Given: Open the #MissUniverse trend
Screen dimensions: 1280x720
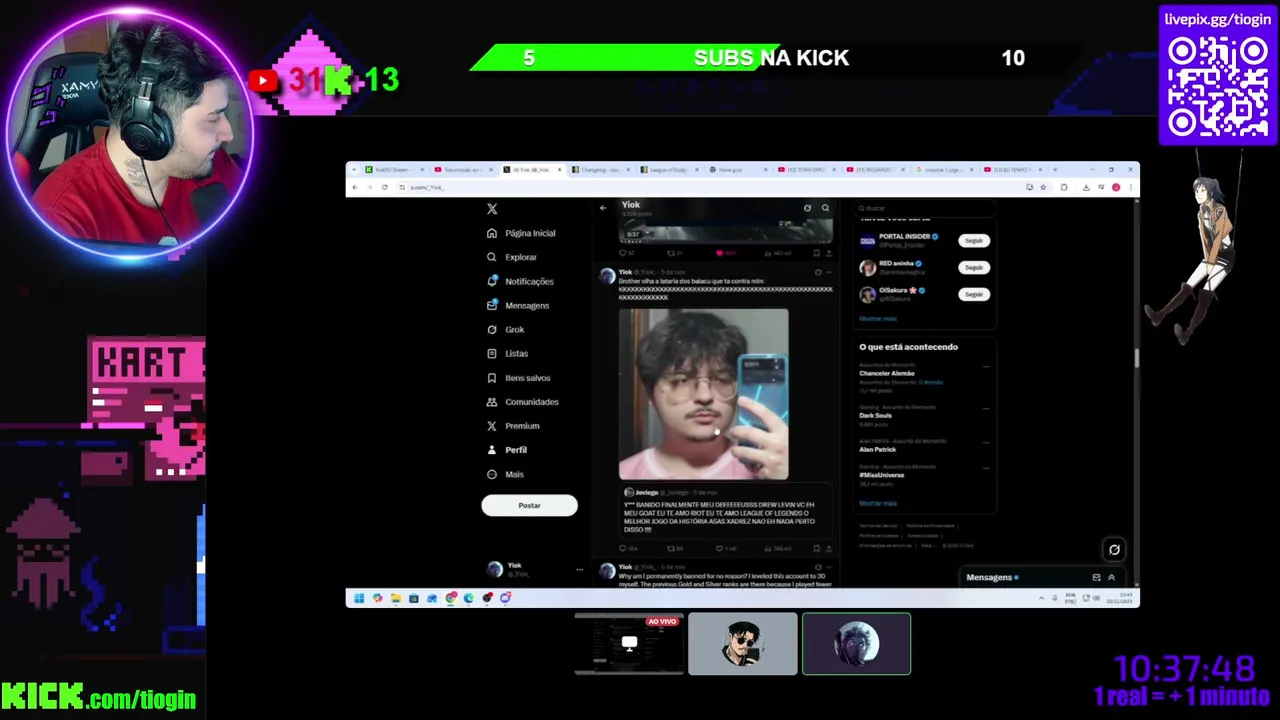Looking at the screenshot, I should [882, 475].
